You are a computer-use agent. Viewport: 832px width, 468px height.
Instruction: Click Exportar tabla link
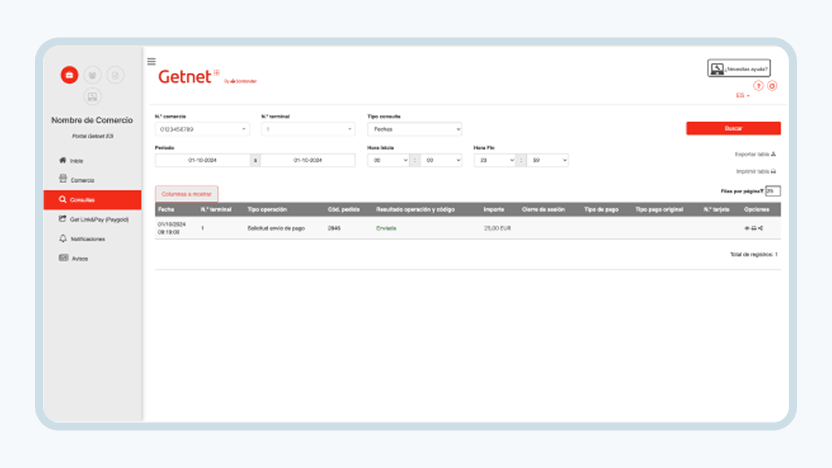(755, 154)
